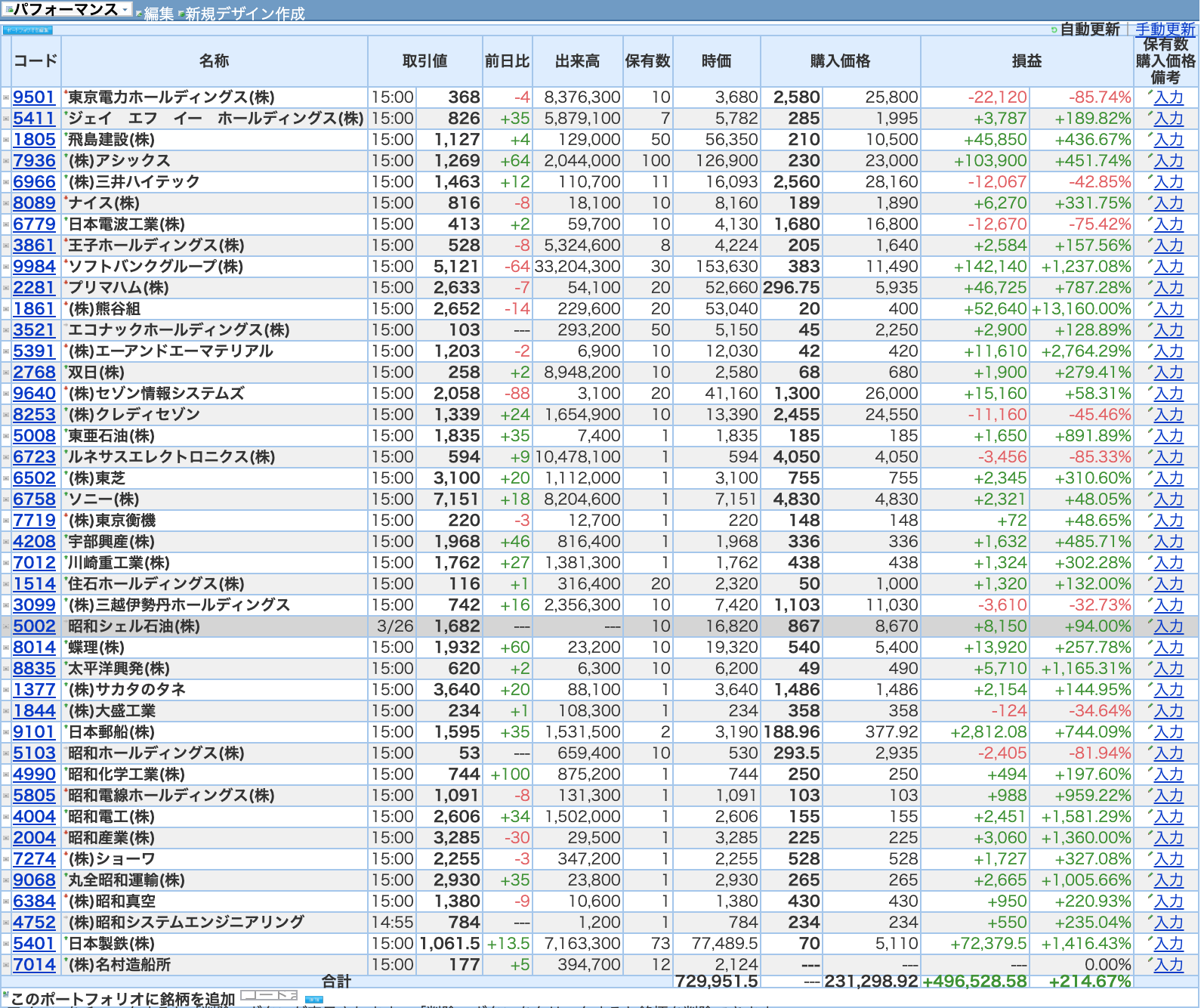Image resolution: width=1204 pixels, height=1008 pixels.
Task: Open stock code link 9068
Action: [34, 880]
